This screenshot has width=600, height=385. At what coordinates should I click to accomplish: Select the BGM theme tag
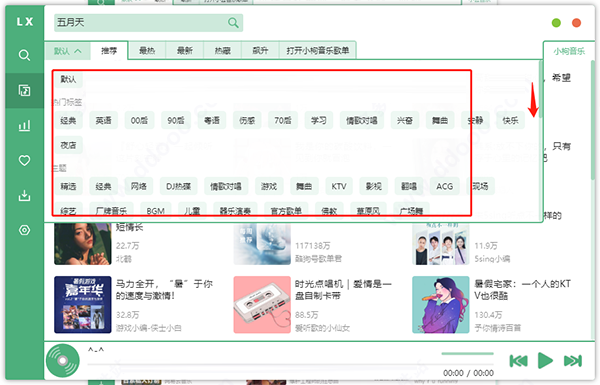pos(155,210)
